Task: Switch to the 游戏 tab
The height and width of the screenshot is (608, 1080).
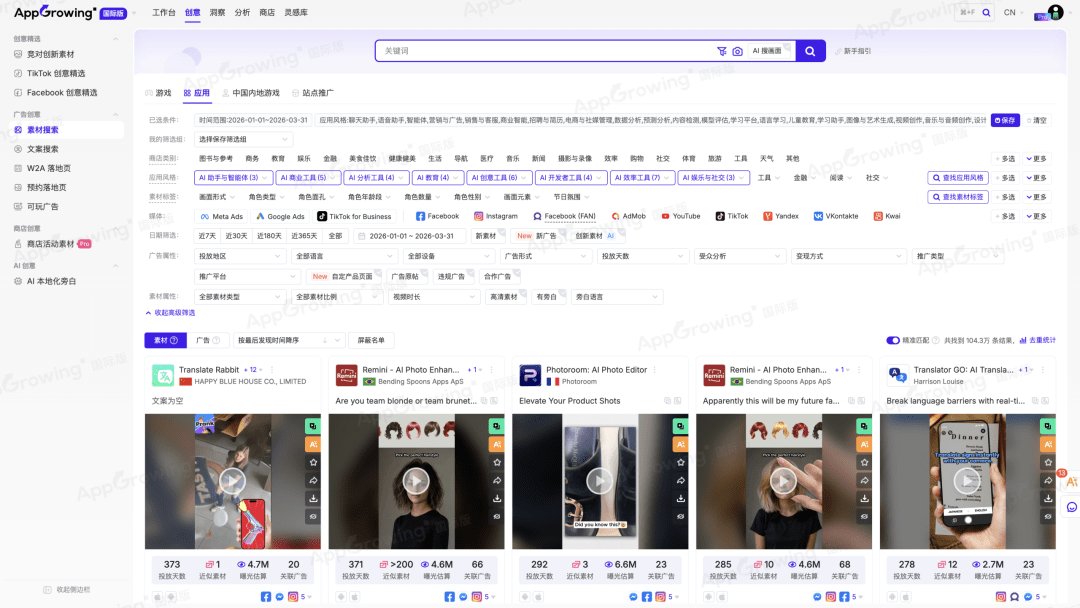Action: point(159,93)
